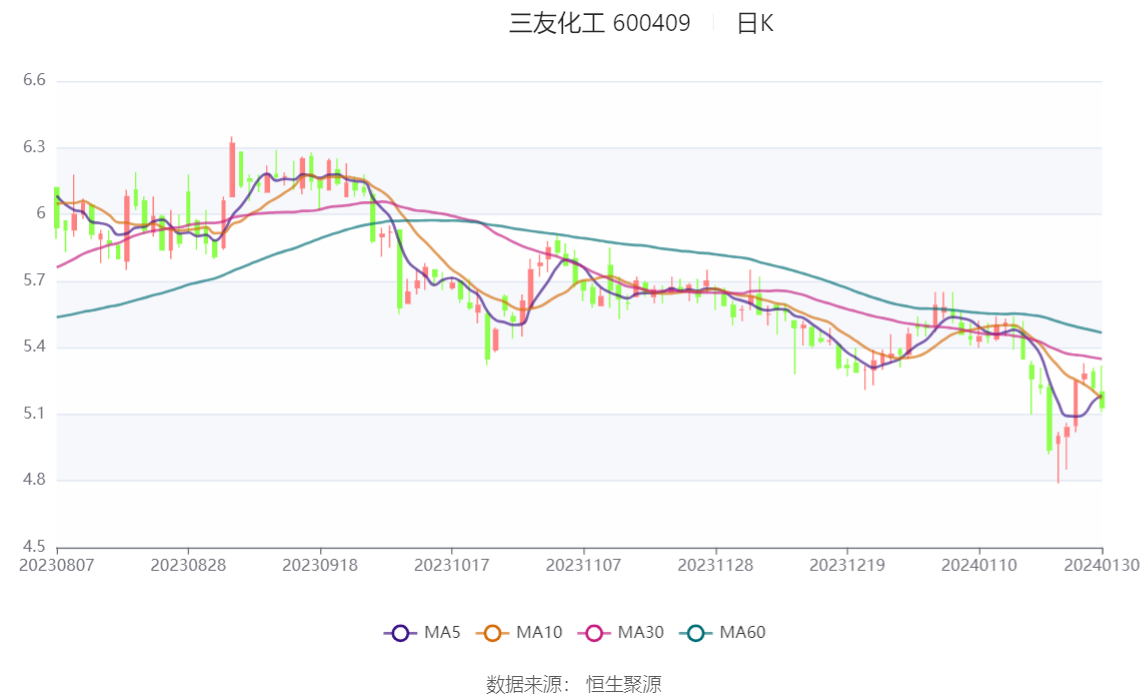Click the 日K label in the title
1148x699 pixels.
(755, 23)
